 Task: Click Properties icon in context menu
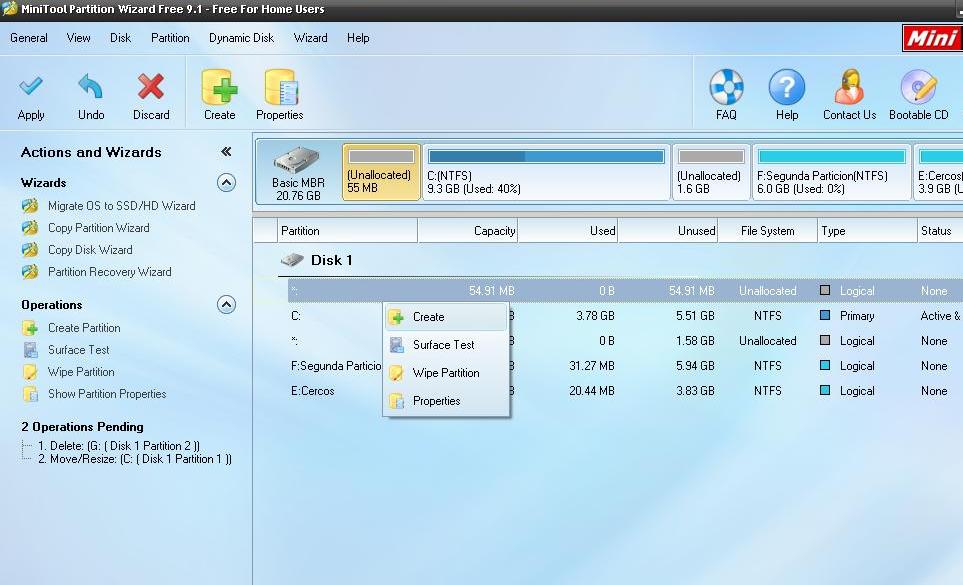pos(397,401)
